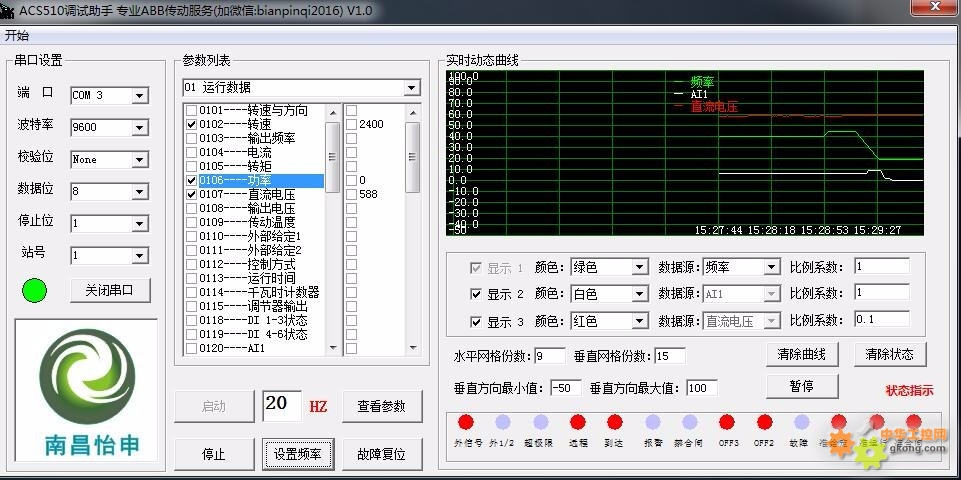Click the 南昌怡申 green swirl logo
Screen dimensions: 961x480
point(87,376)
